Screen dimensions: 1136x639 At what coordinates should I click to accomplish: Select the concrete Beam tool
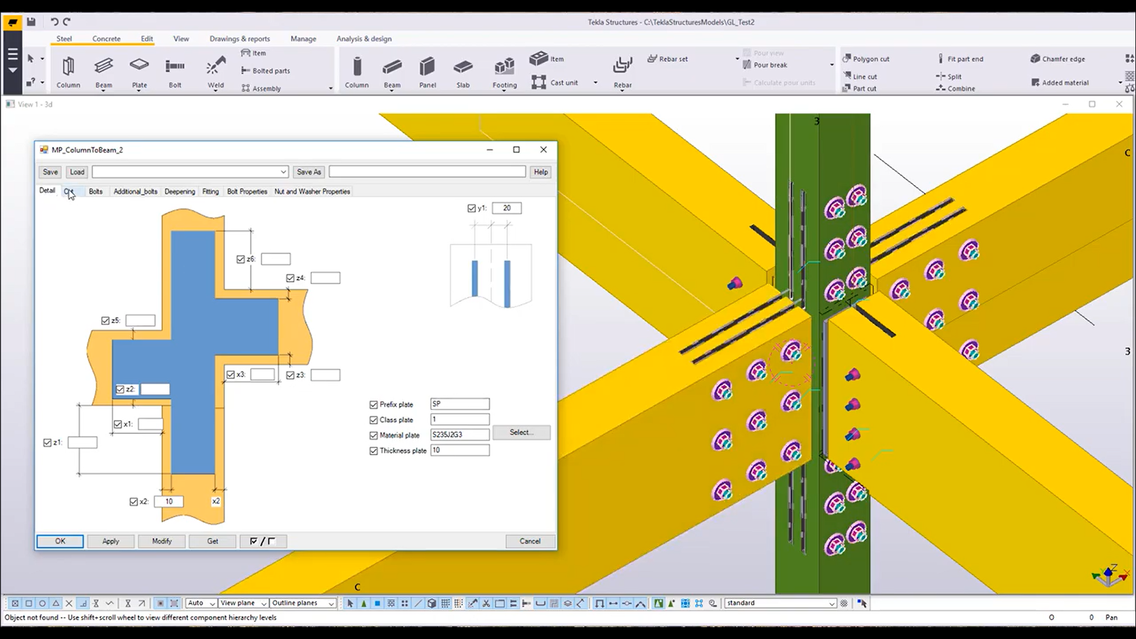[392, 72]
